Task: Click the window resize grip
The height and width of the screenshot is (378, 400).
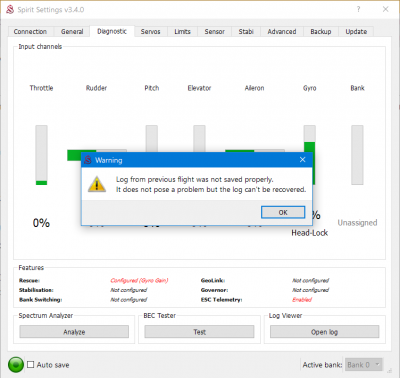Action: [389, 371]
